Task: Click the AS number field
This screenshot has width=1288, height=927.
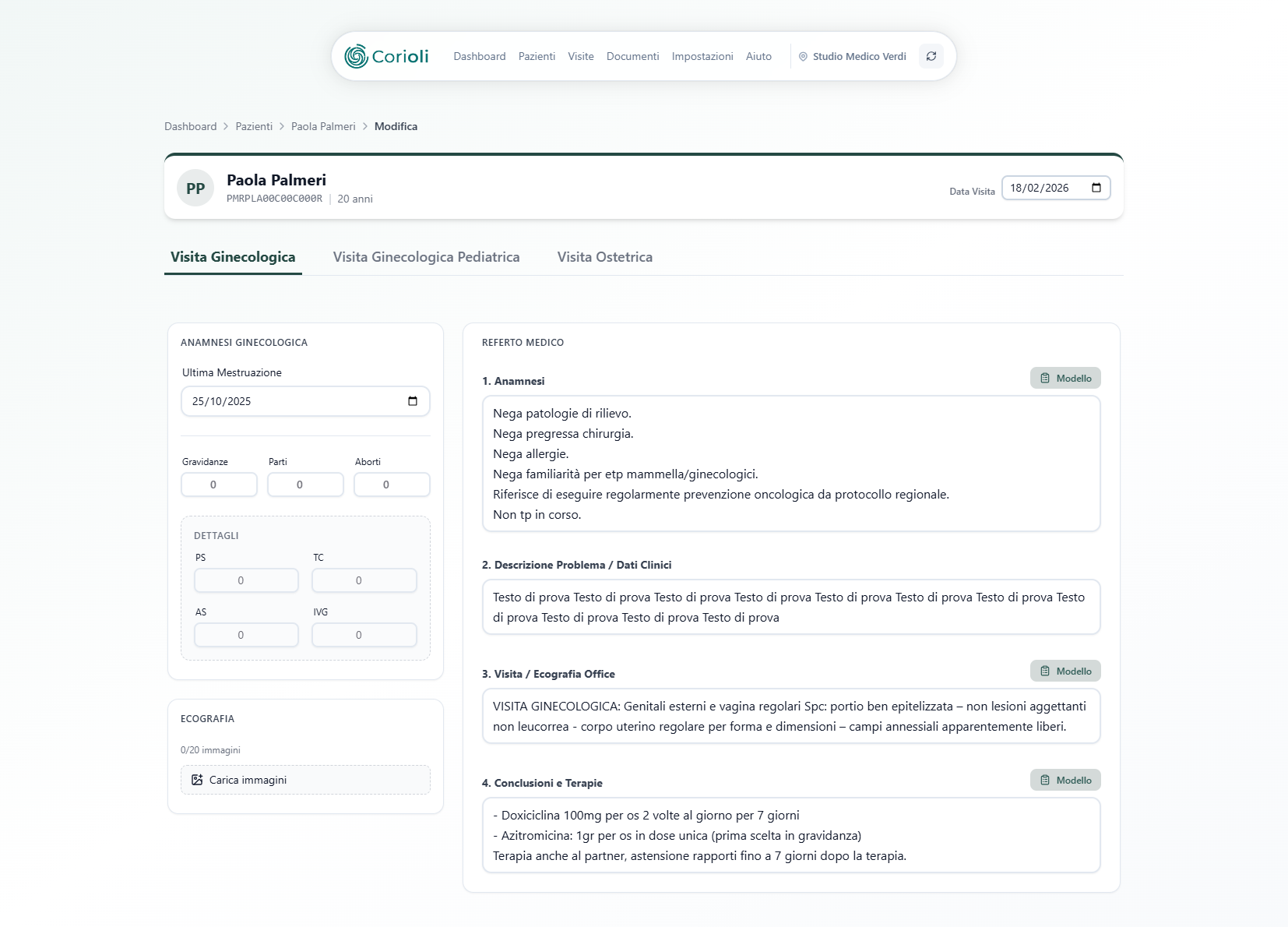Action: pyautogui.click(x=246, y=635)
